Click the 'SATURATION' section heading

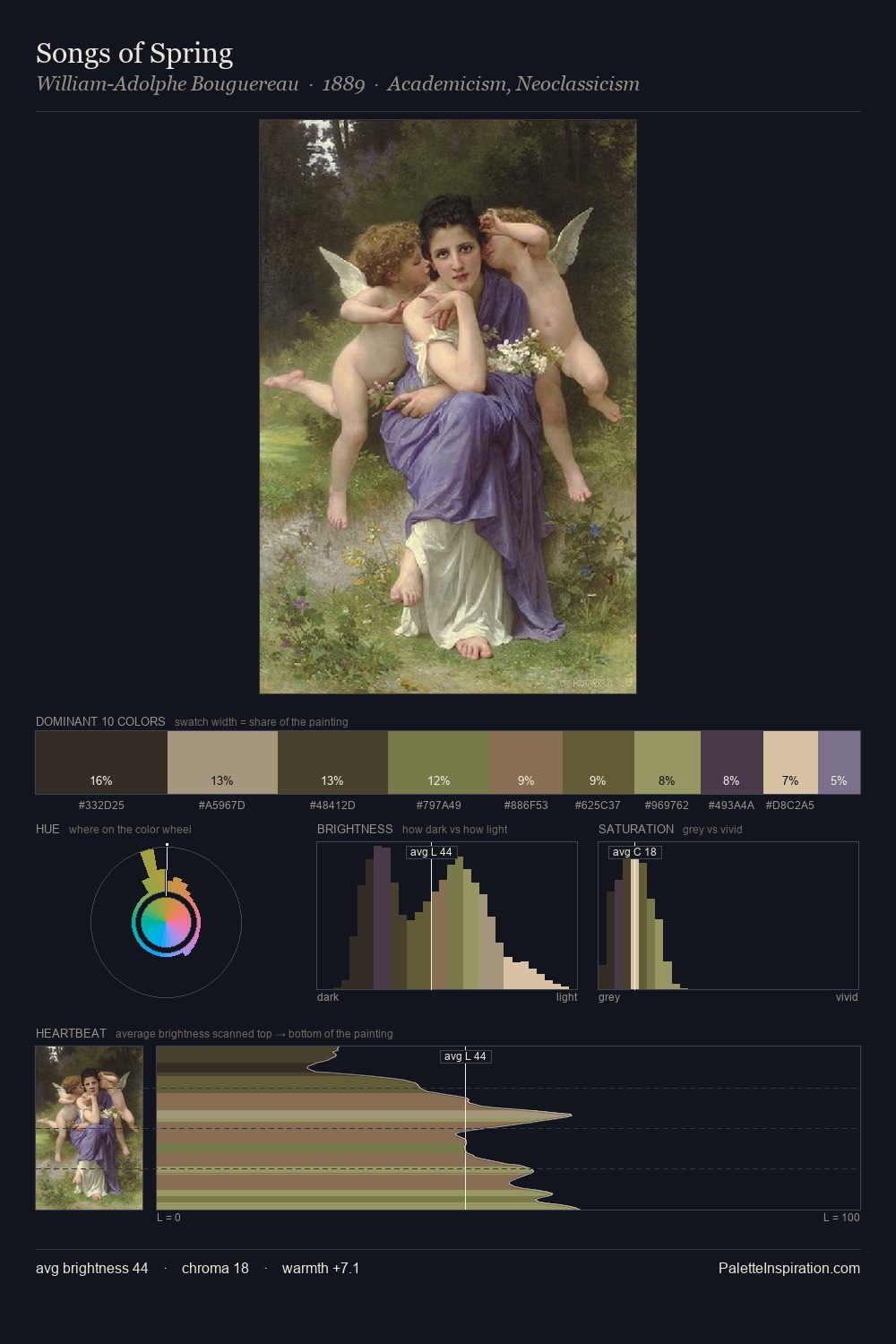click(636, 829)
